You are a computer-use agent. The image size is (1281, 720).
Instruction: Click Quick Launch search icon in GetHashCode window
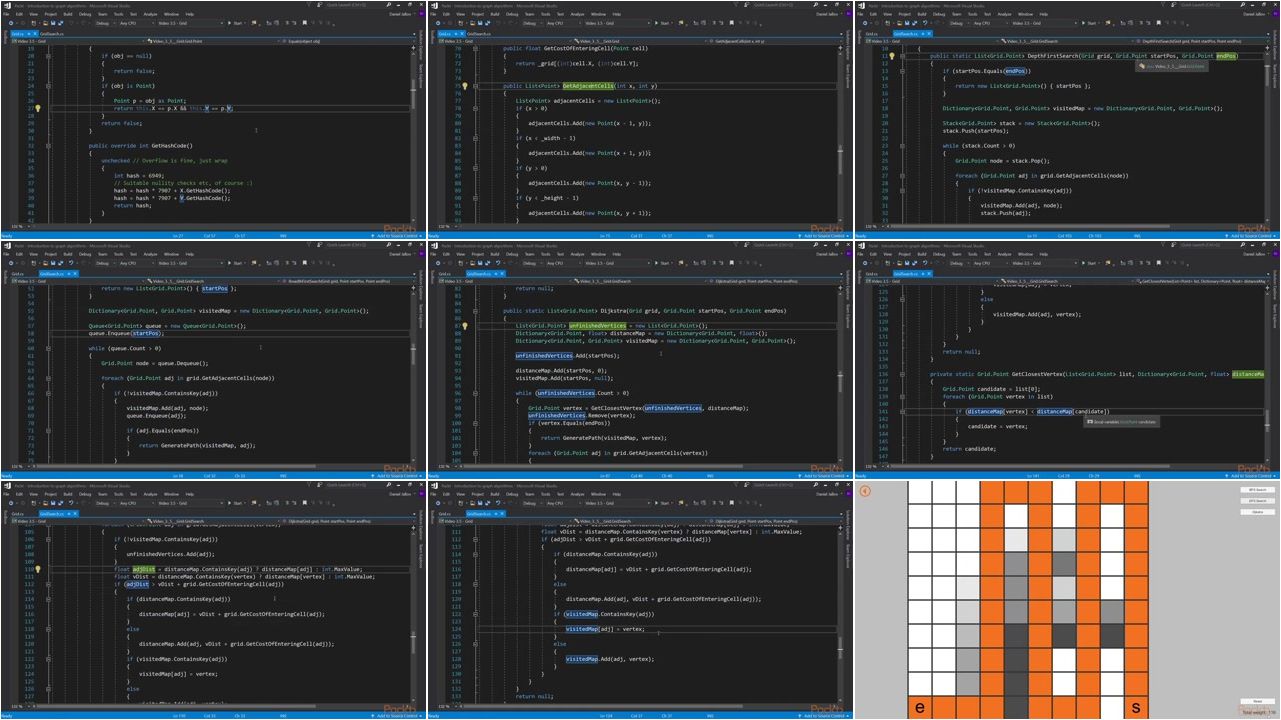391,5
